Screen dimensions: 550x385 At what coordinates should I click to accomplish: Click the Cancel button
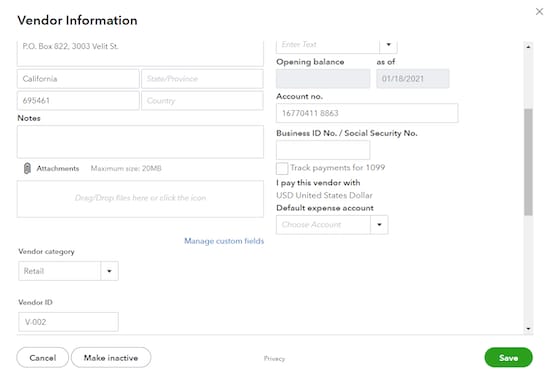click(43, 358)
